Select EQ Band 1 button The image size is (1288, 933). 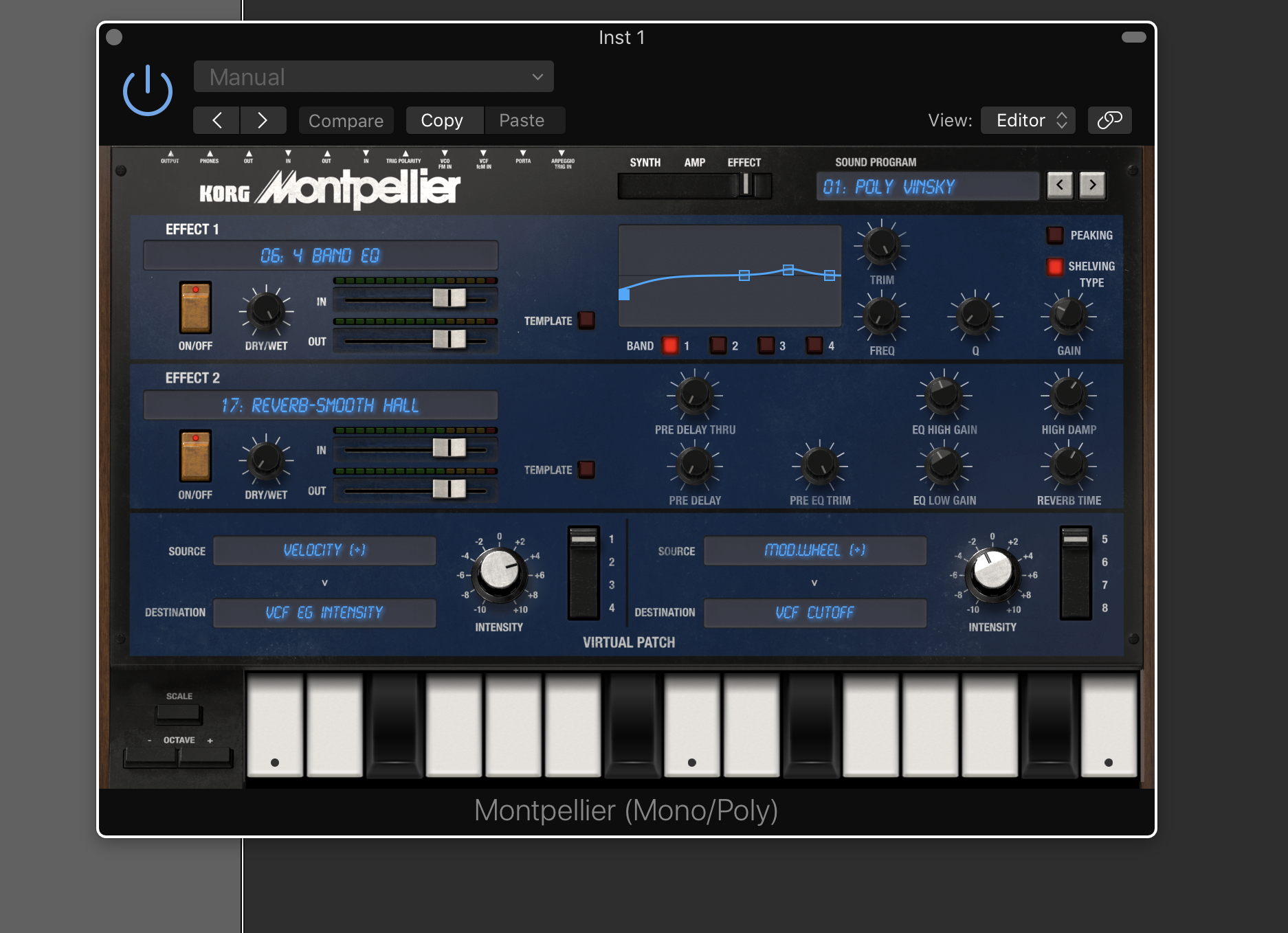coord(669,345)
